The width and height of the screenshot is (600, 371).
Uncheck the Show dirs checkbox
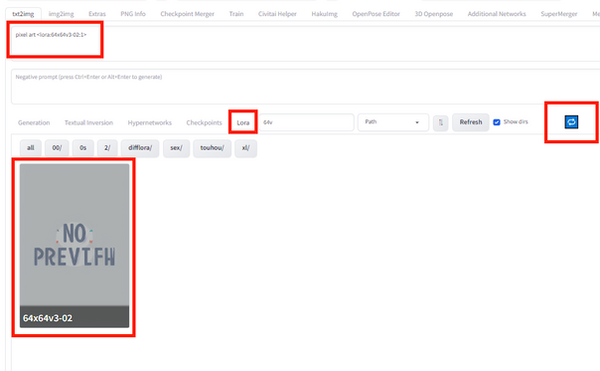click(x=497, y=122)
